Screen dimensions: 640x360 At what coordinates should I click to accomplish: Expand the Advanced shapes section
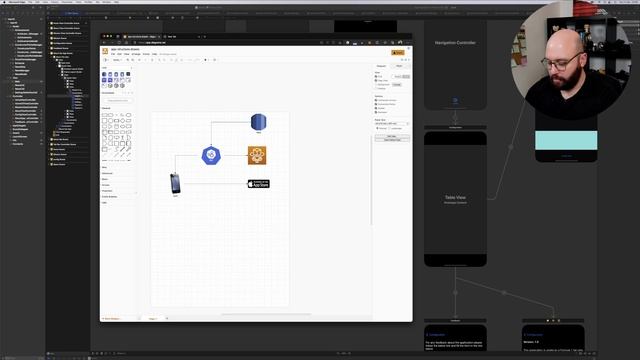pos(107,173)
